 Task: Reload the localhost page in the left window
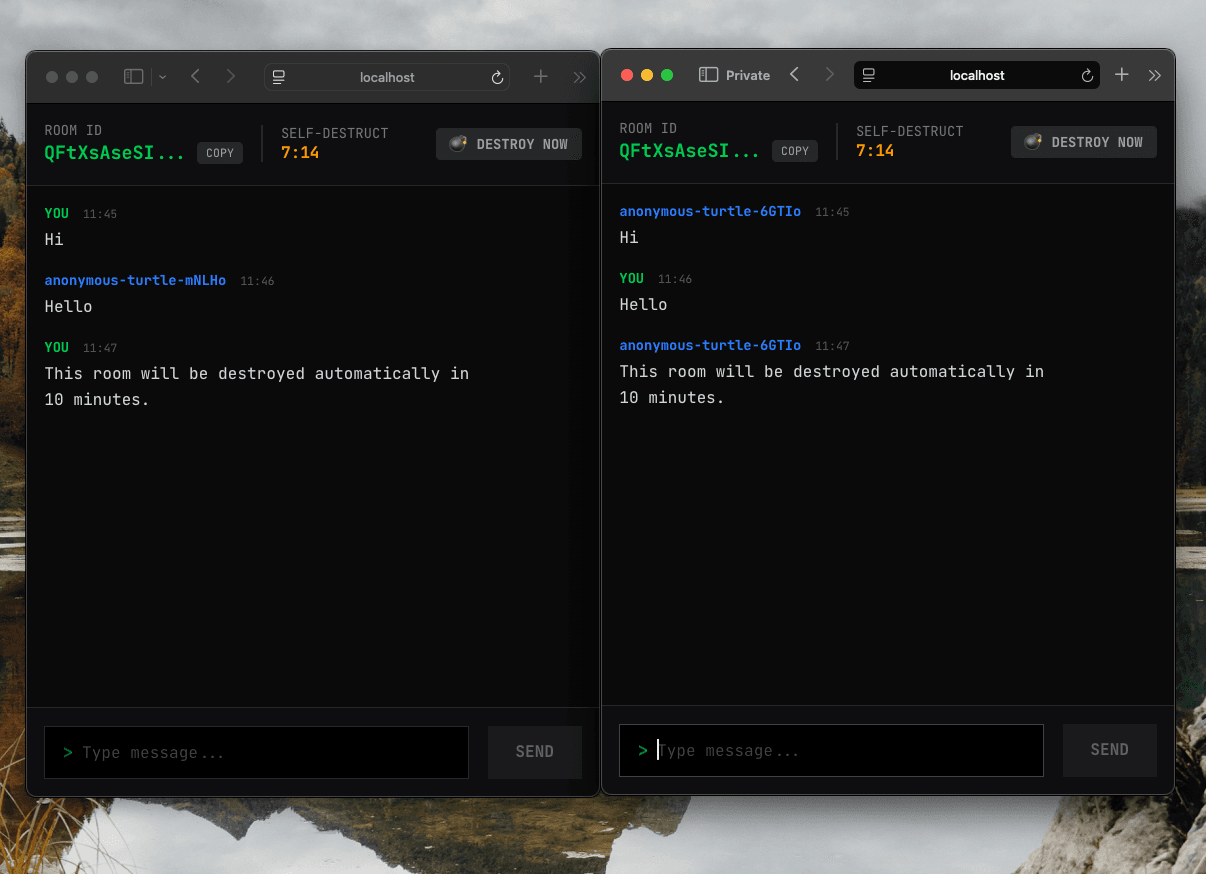(x=497, y=77)
